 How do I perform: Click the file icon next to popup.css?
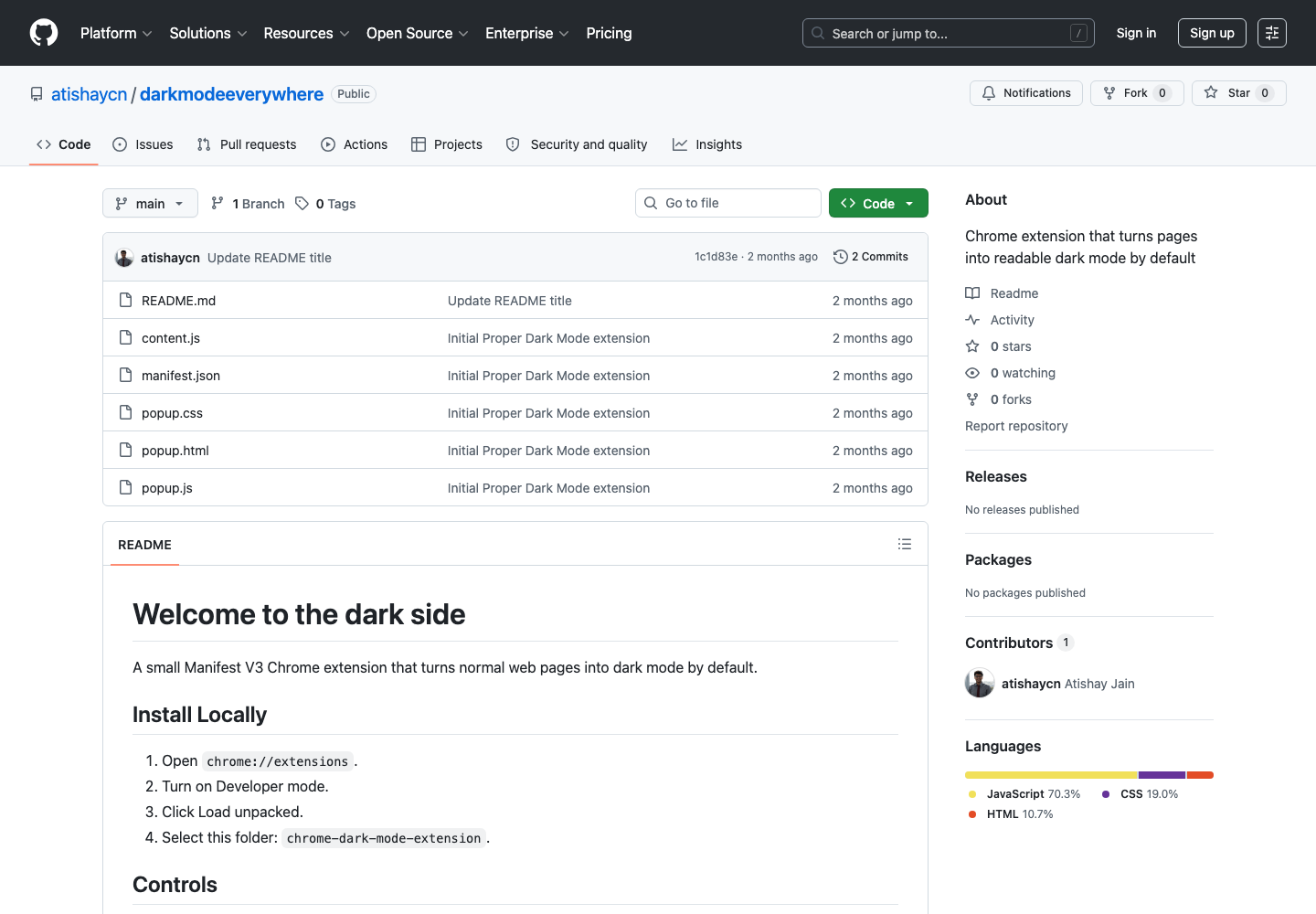point(126,412)
